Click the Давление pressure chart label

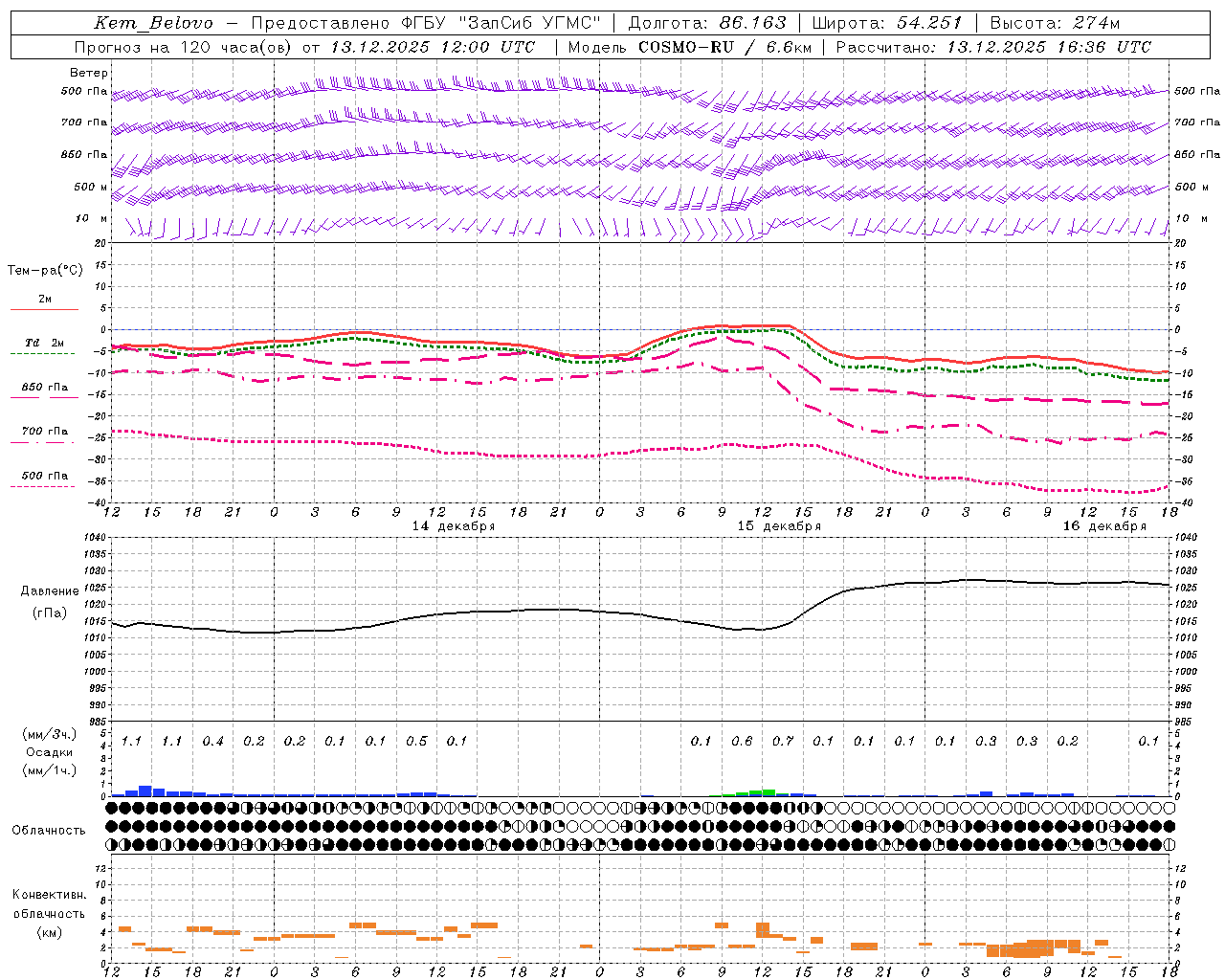50,591
